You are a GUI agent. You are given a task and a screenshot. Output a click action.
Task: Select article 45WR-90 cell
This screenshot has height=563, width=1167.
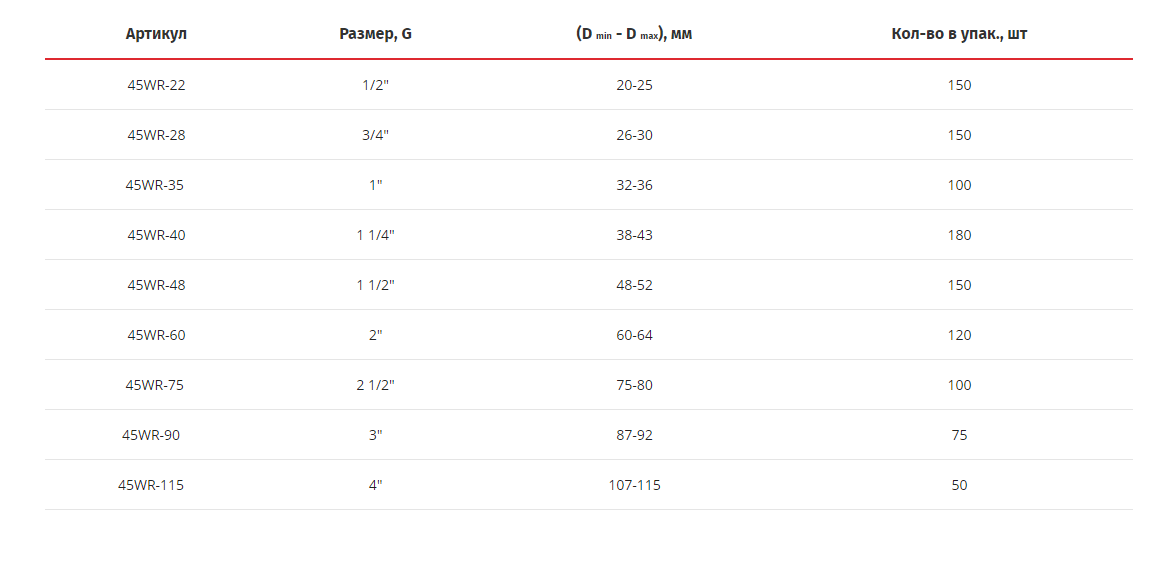[x=150, y=435]
